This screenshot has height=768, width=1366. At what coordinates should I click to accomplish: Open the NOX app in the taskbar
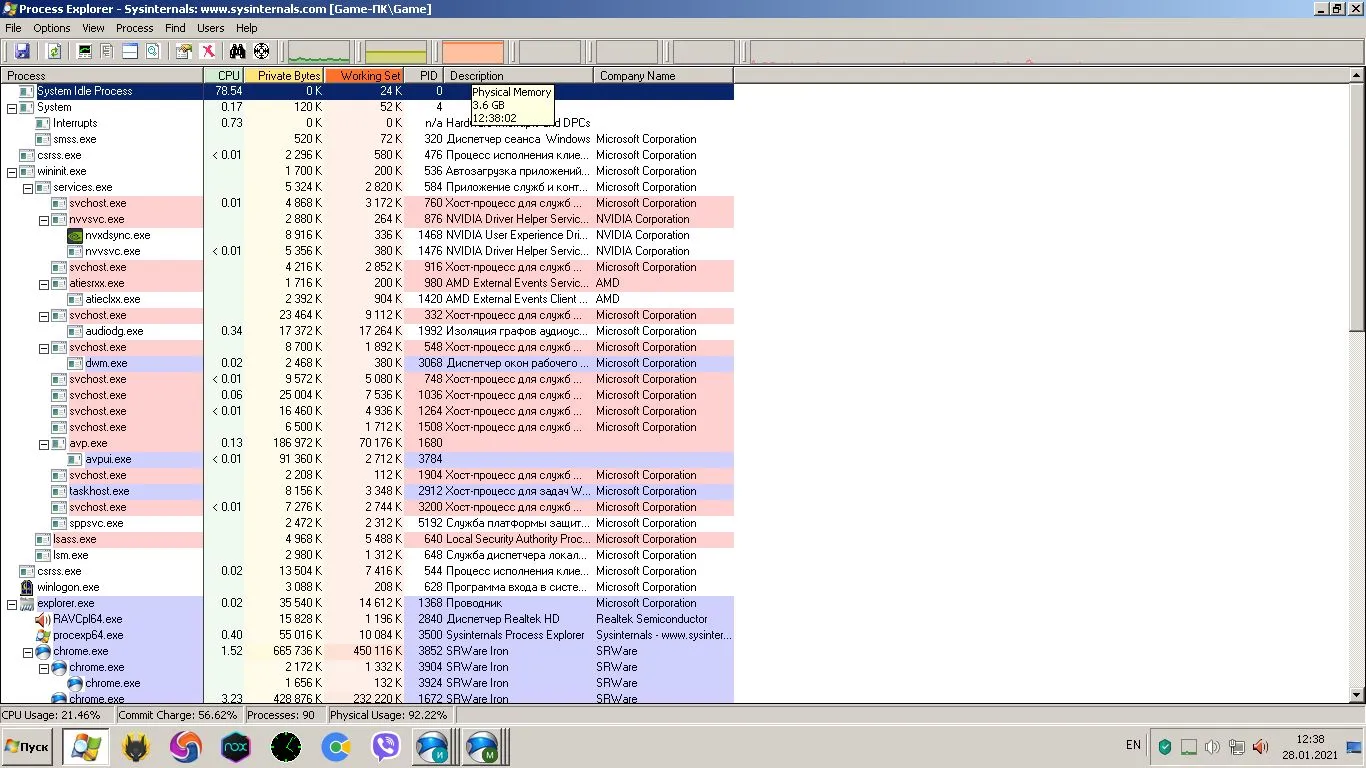click(x=235, y=747)
